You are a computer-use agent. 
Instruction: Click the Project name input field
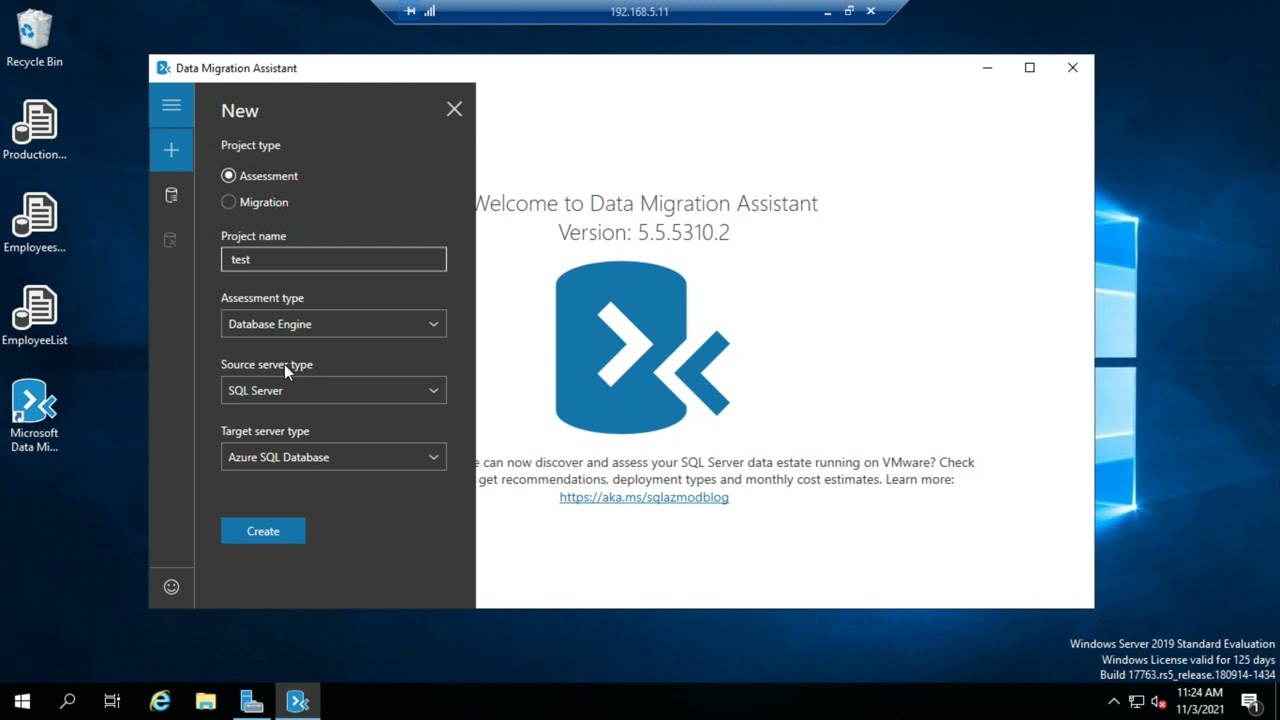click(334, 259)
